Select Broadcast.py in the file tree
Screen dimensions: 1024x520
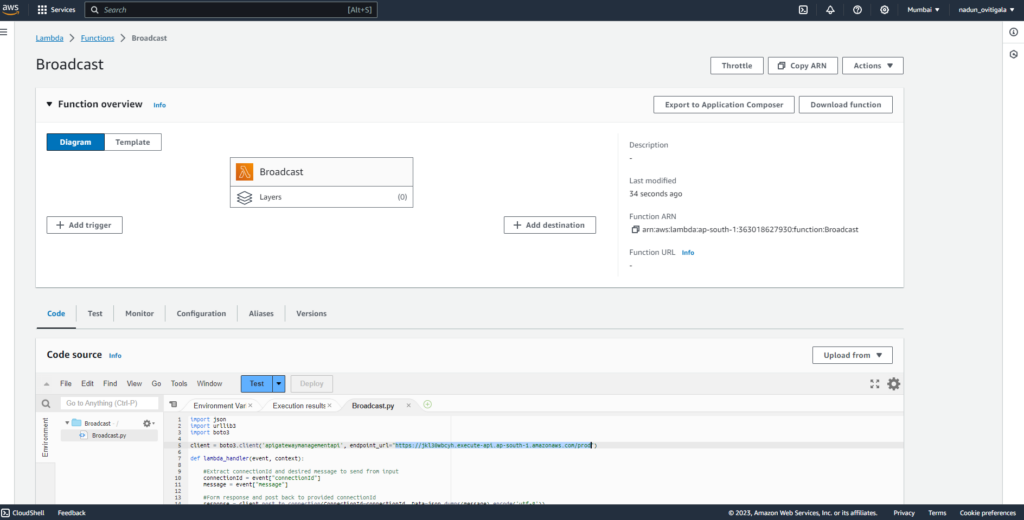click(109, 435)
